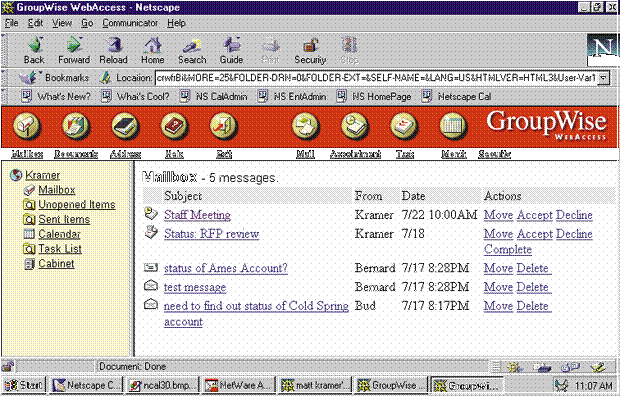Open the File menu
The image size is (620, 396).
point(11,23)
